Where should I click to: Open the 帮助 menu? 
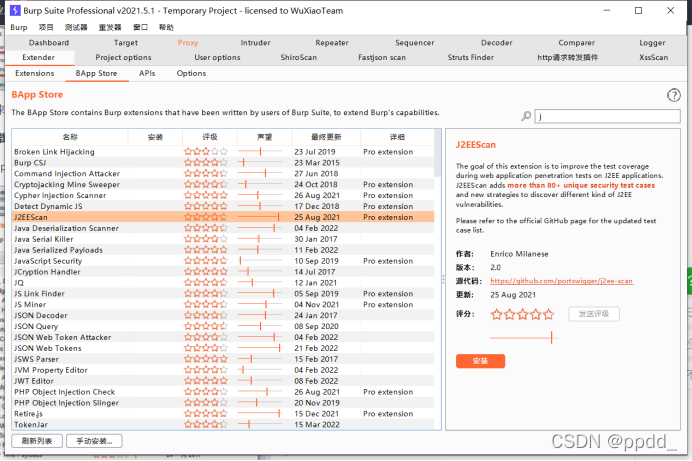pyautogui.click(x=166, y=27)
